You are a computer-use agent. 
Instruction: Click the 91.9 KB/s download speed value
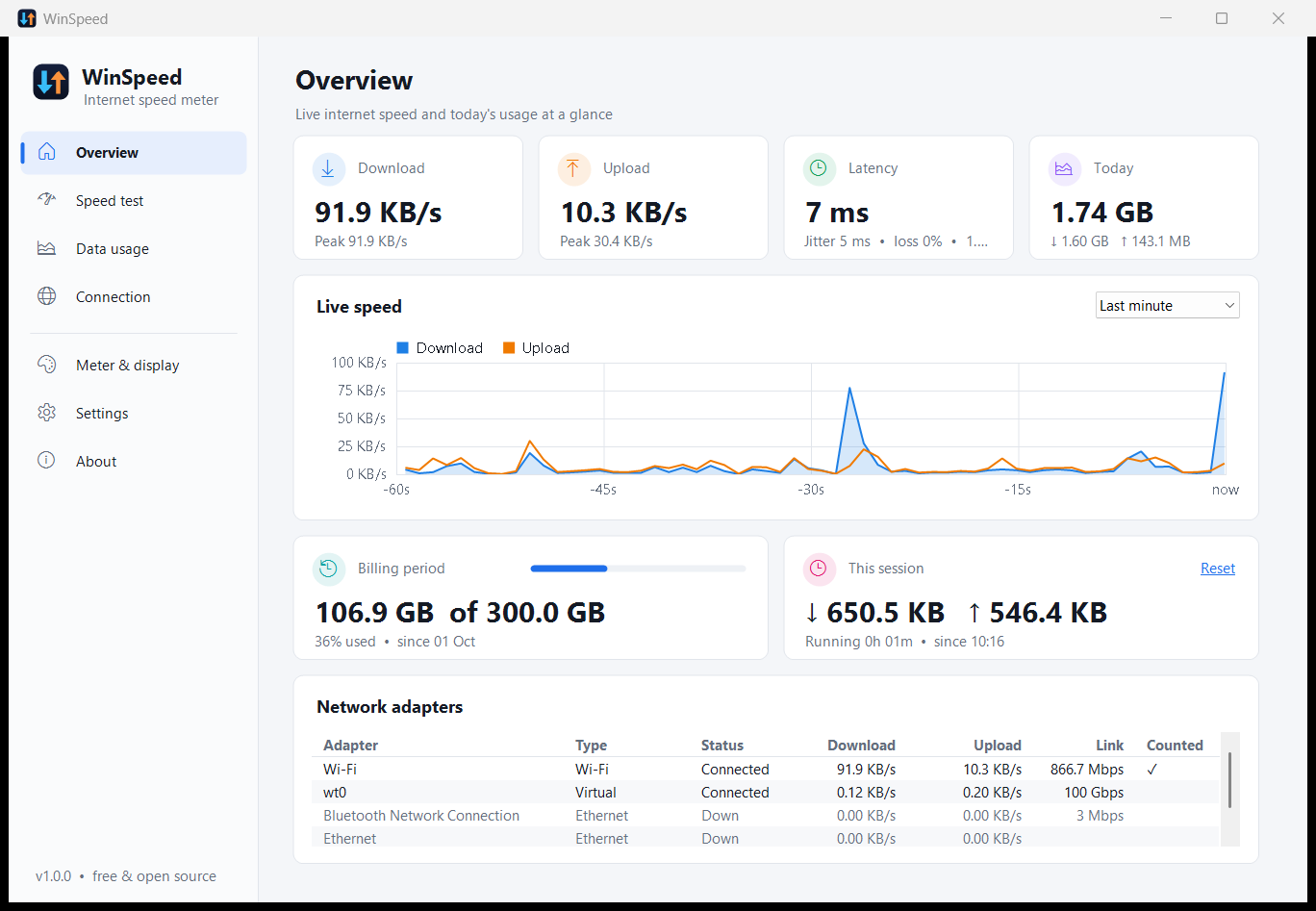pos(378,213)
